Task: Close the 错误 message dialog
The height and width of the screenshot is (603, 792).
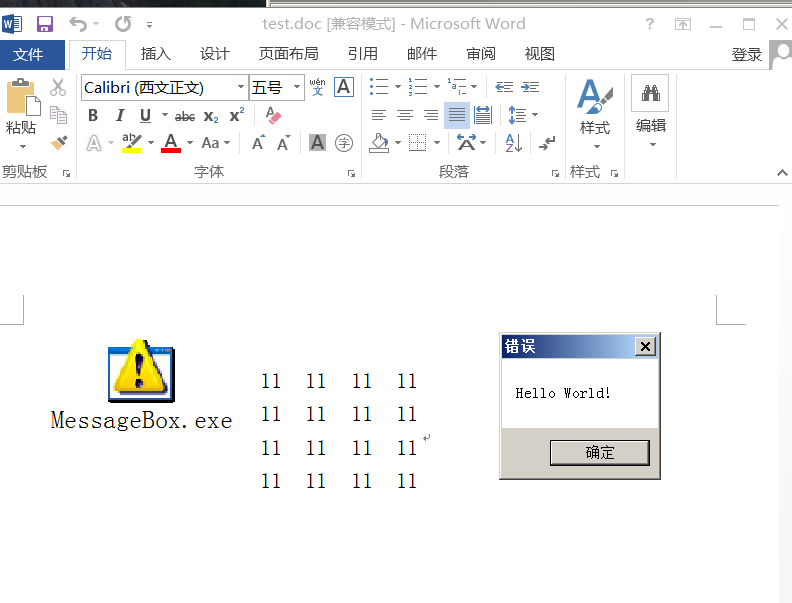Action: point(645,346)
